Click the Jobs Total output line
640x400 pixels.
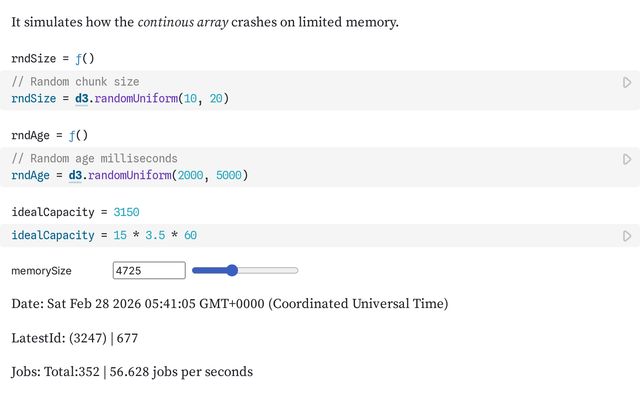coord(132,372)
